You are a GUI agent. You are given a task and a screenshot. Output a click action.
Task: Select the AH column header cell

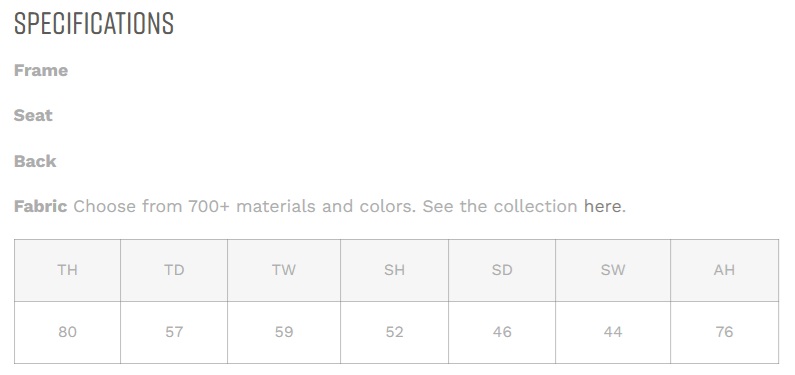click(x=725, y=270)
